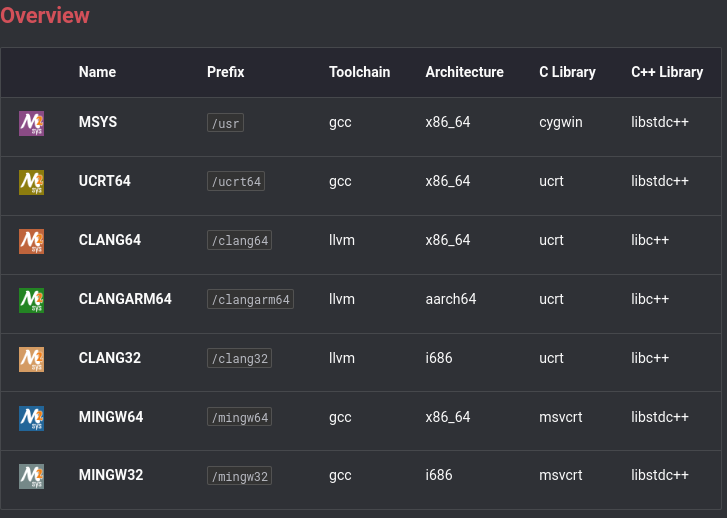Click the Architecture column header
The width and height of the screenshot is (727, 518).
point(464,72)
